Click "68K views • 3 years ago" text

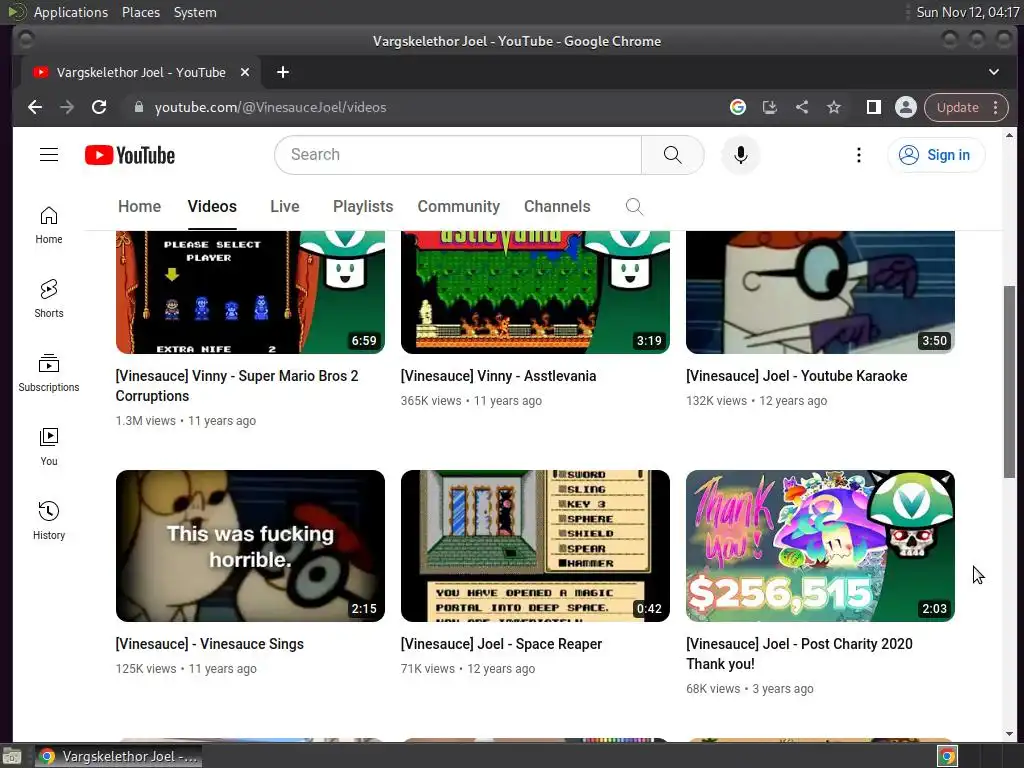point(750,689)
